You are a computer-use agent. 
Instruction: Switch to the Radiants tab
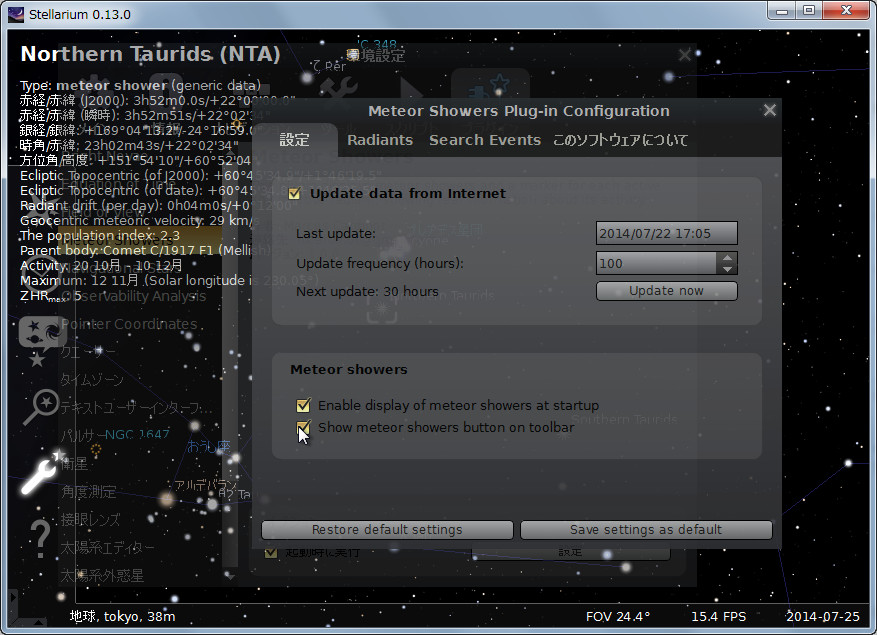[x=380, y=140]
